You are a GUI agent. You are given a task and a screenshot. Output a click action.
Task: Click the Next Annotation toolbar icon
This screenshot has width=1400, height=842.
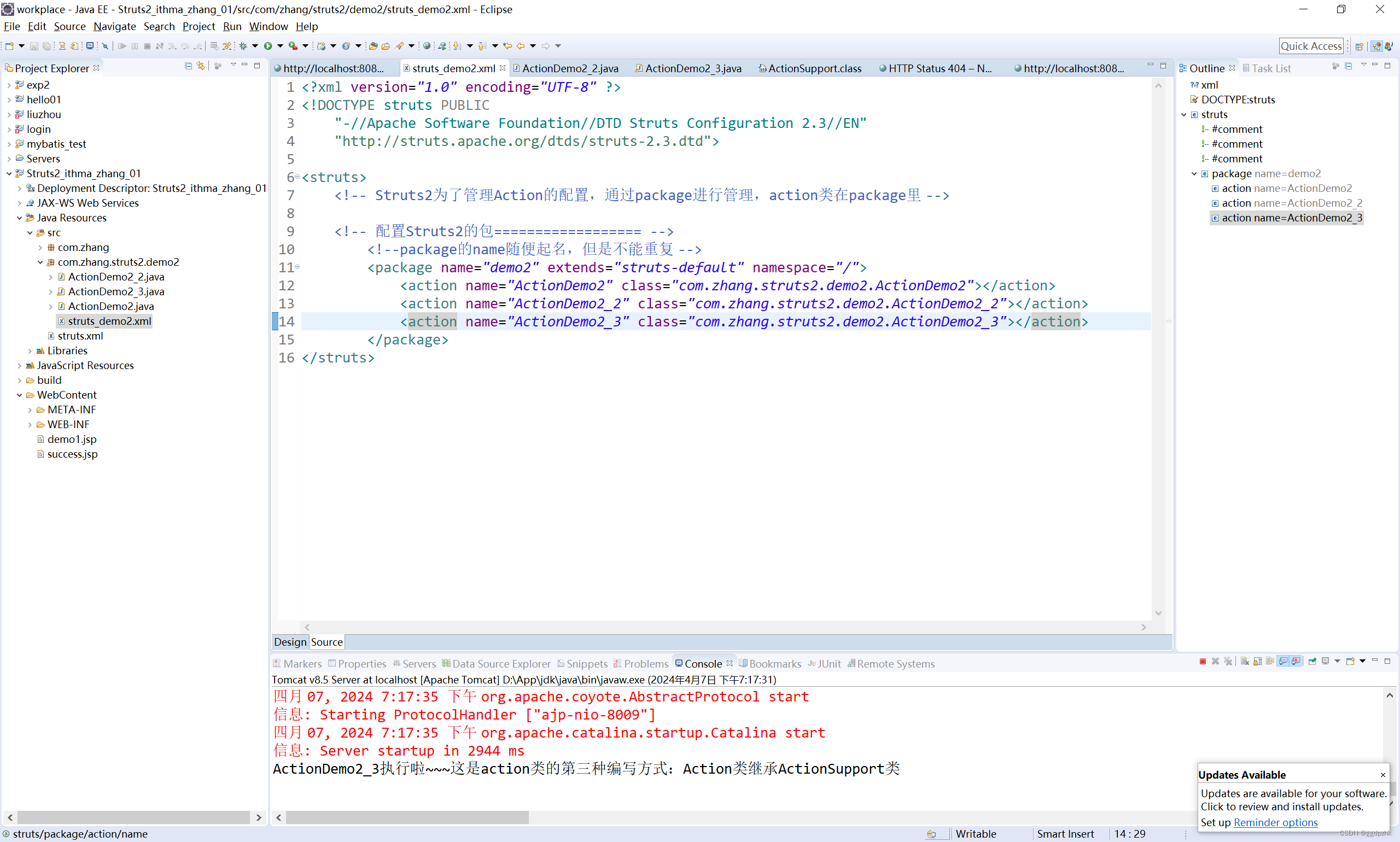tap(457, 46)
